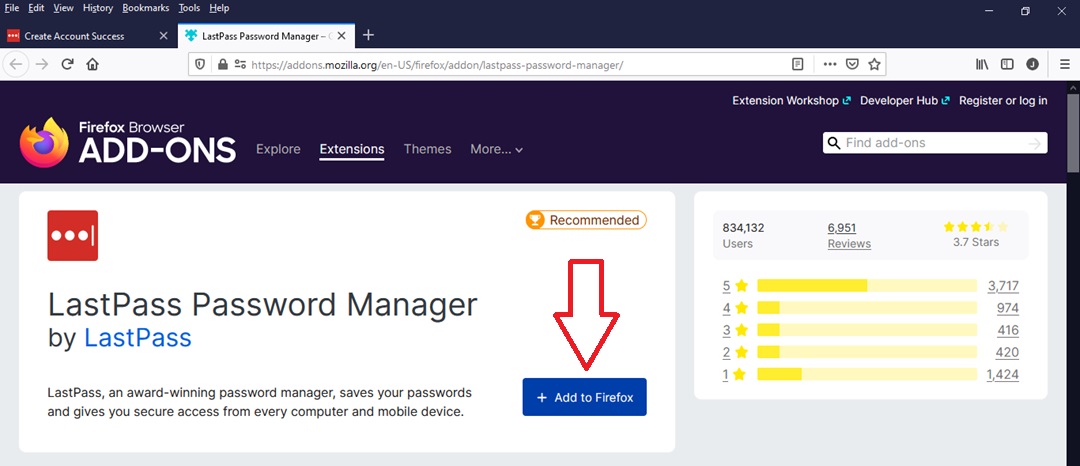Open Firefox account avatar
1080x466 pixels.
(x=1032, y=64)
